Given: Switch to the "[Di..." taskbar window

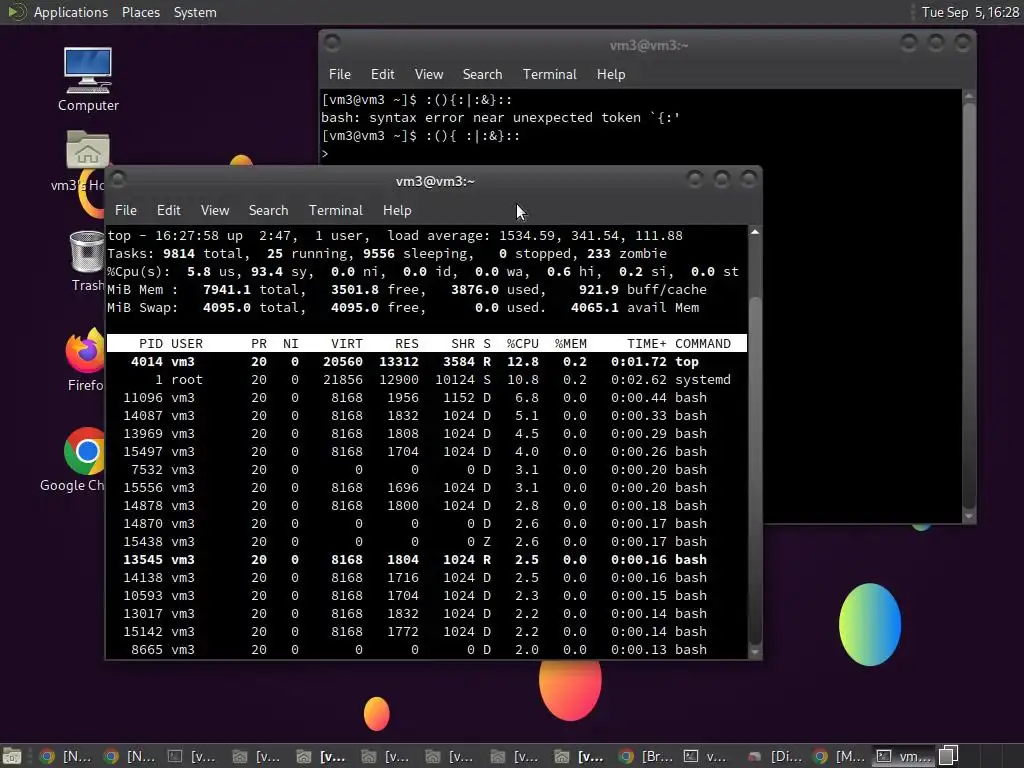Looking at the screenshot, I should point(775,756).
